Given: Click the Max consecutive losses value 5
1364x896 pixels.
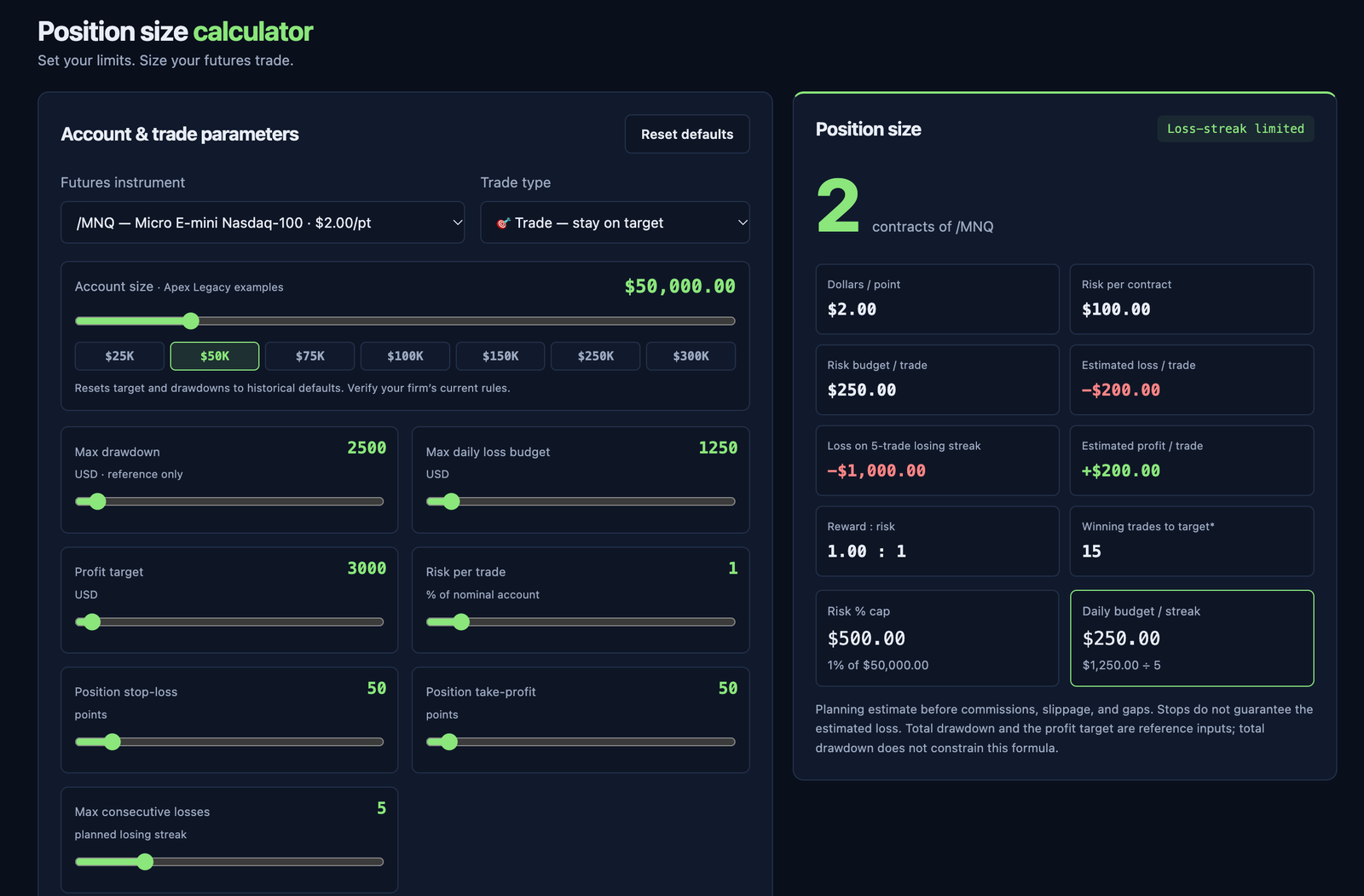Looking at the screenshot, I should 381,808.
